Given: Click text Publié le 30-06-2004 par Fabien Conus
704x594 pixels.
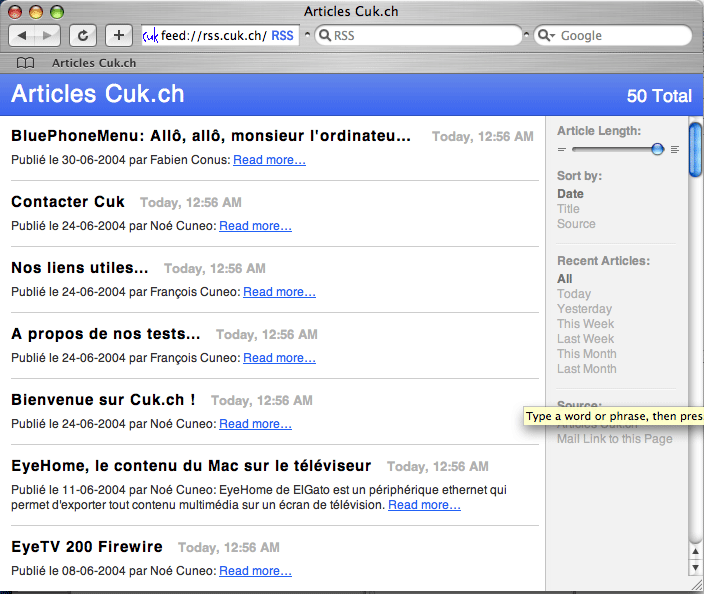Looking at the screenshot, I should point(121,160).
